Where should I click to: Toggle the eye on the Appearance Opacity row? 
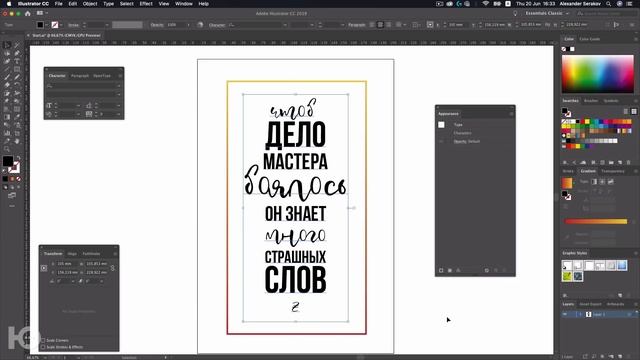click(441, 142)
